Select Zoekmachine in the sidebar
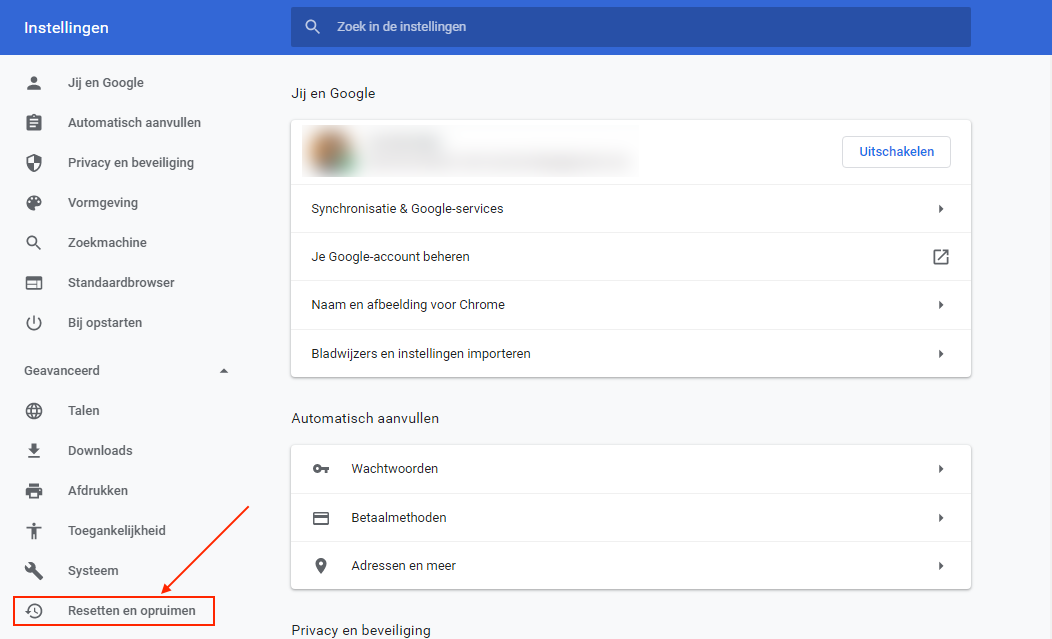1052x639 pixels. pyautogui.click(x=107, y=243)
